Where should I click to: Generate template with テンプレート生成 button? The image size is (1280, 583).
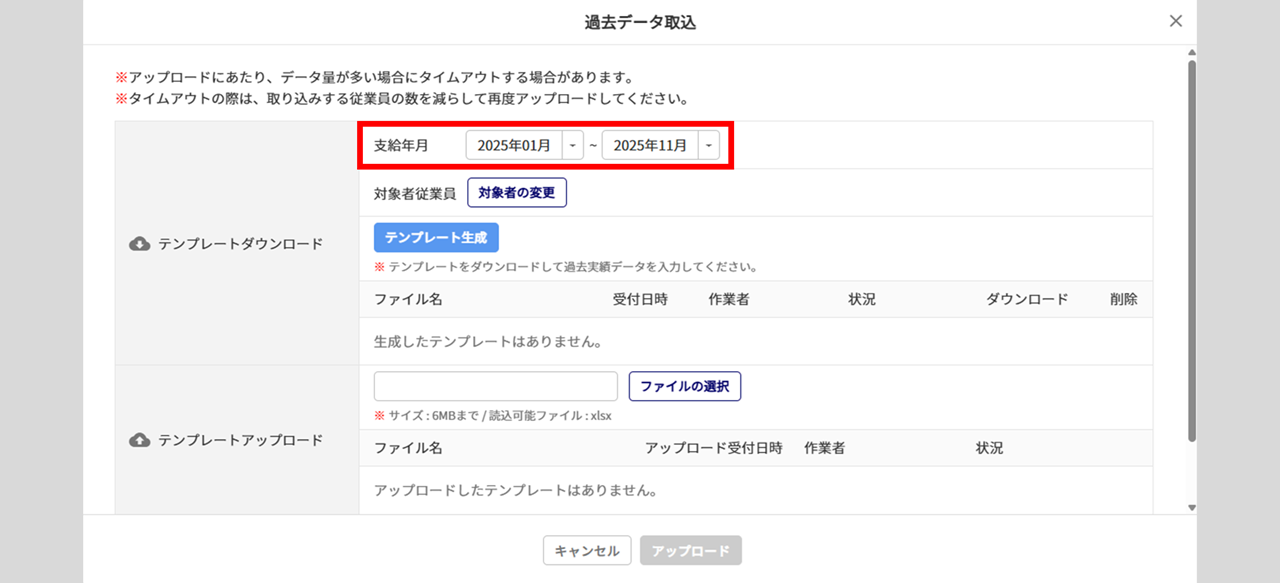(x=436, y=238)
